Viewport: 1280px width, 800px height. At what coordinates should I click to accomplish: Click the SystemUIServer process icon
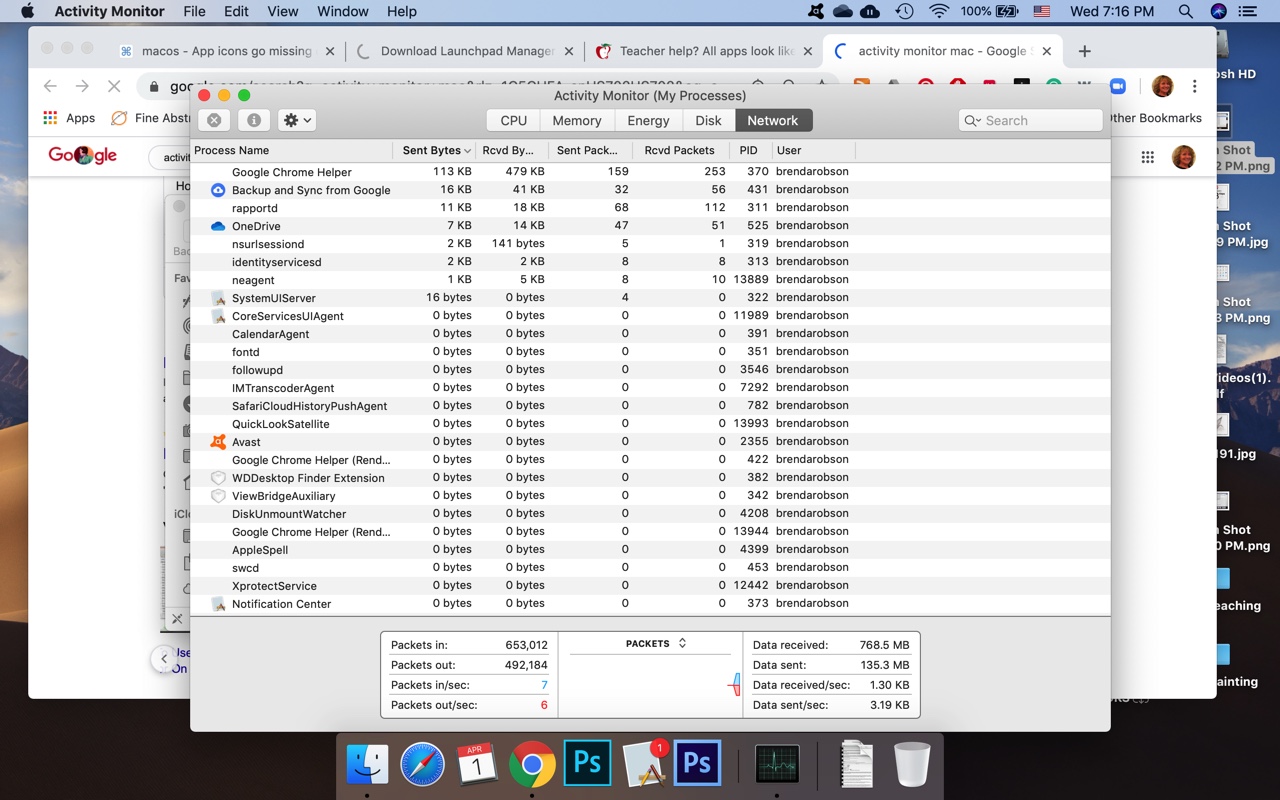click(x=218, y=298)
